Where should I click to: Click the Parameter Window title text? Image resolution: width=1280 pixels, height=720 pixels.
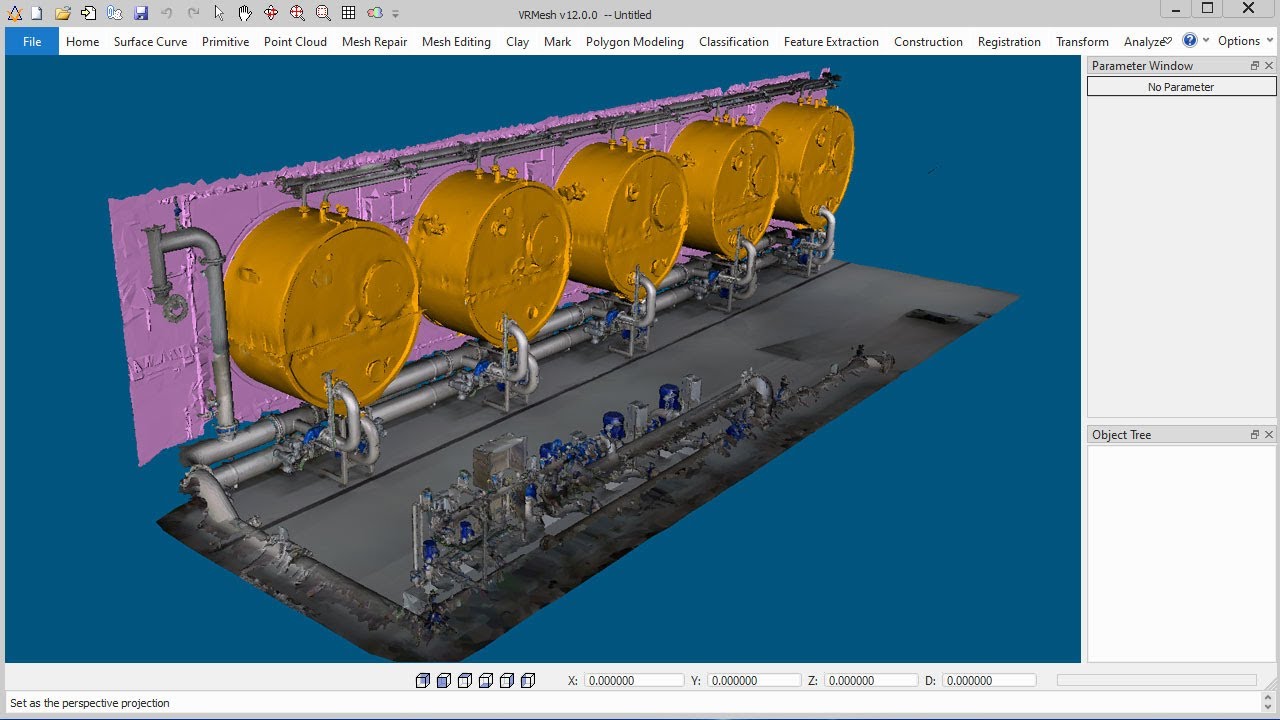(x=1142, y=66)
